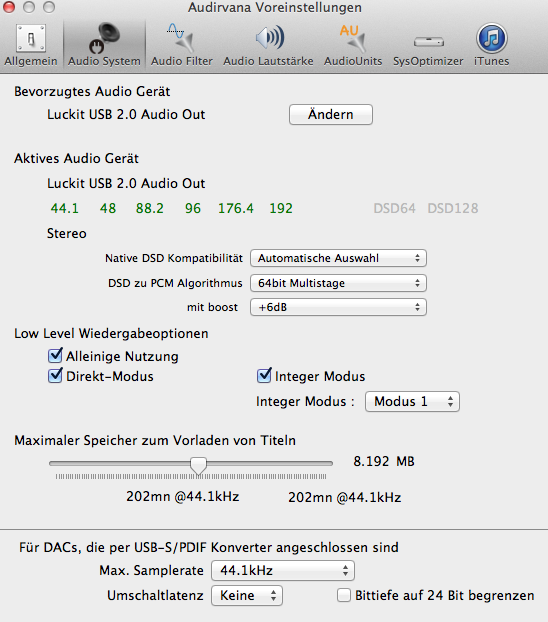Click the greyed DSD64 label
Viewport: 548px width, 622px height.
394,208
